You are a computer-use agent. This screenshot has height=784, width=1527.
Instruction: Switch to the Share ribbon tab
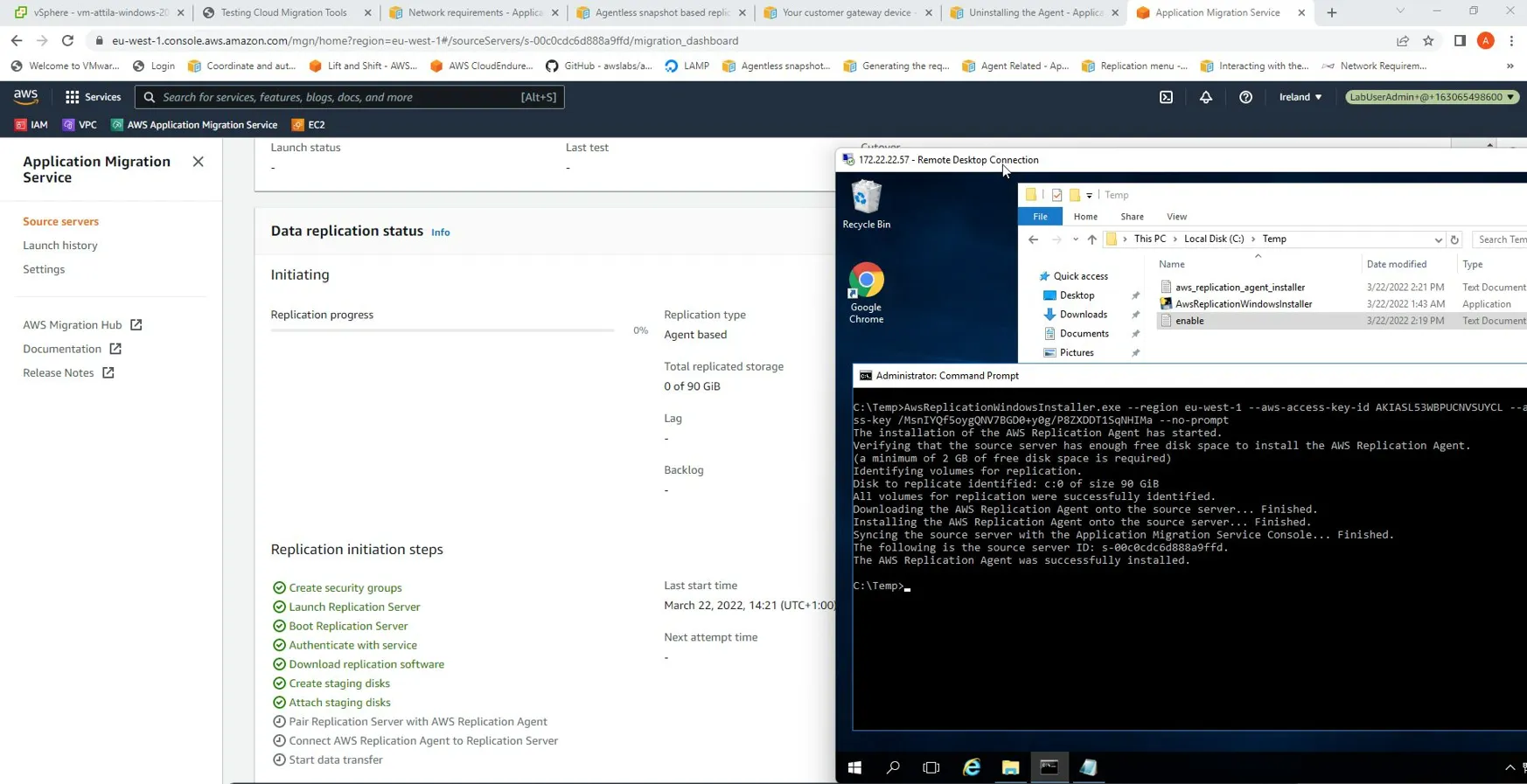[x=1132, y=217]
